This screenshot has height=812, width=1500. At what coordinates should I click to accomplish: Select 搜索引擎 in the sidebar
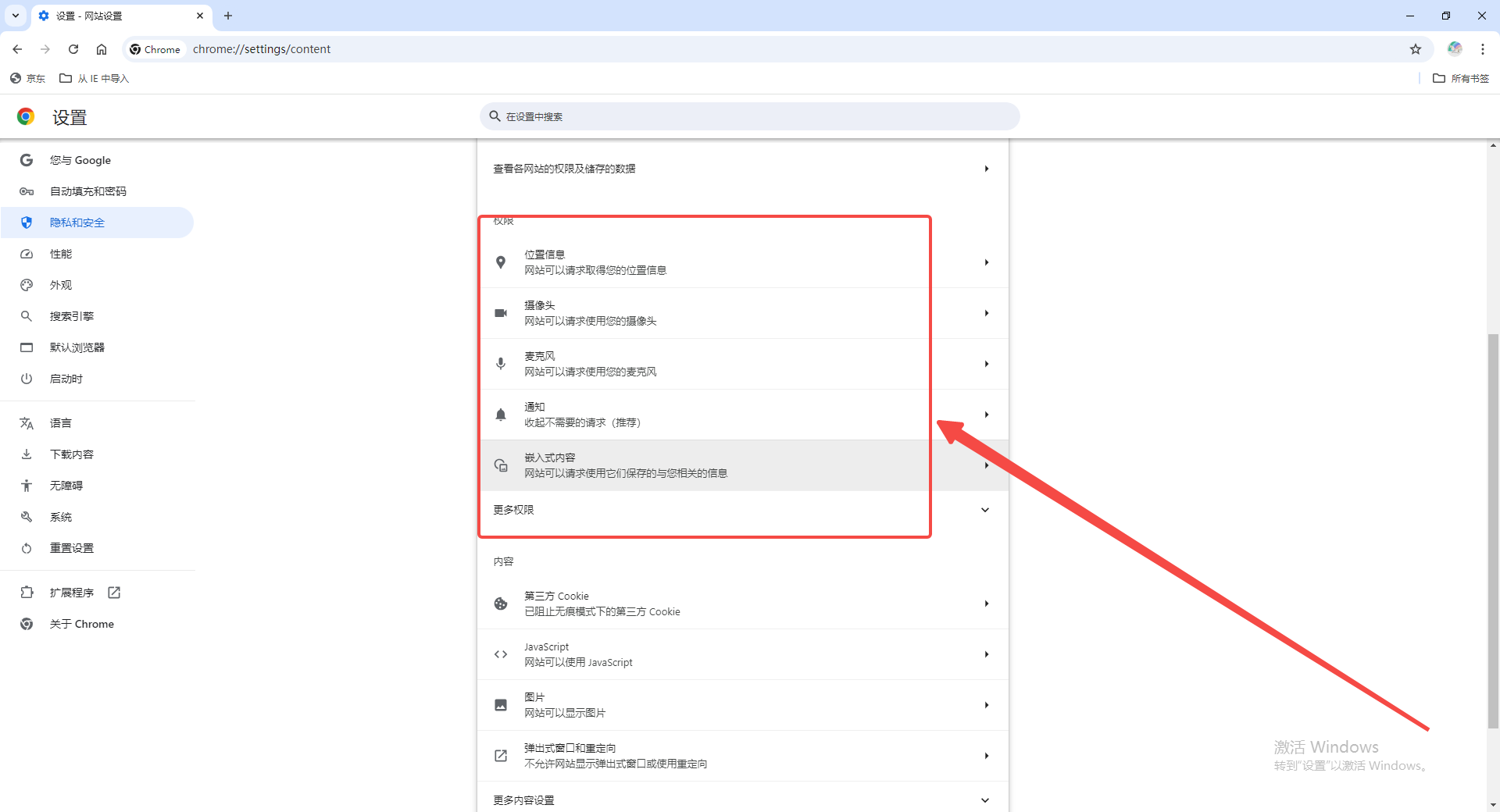pyautogui.click(x=98, y=316)
